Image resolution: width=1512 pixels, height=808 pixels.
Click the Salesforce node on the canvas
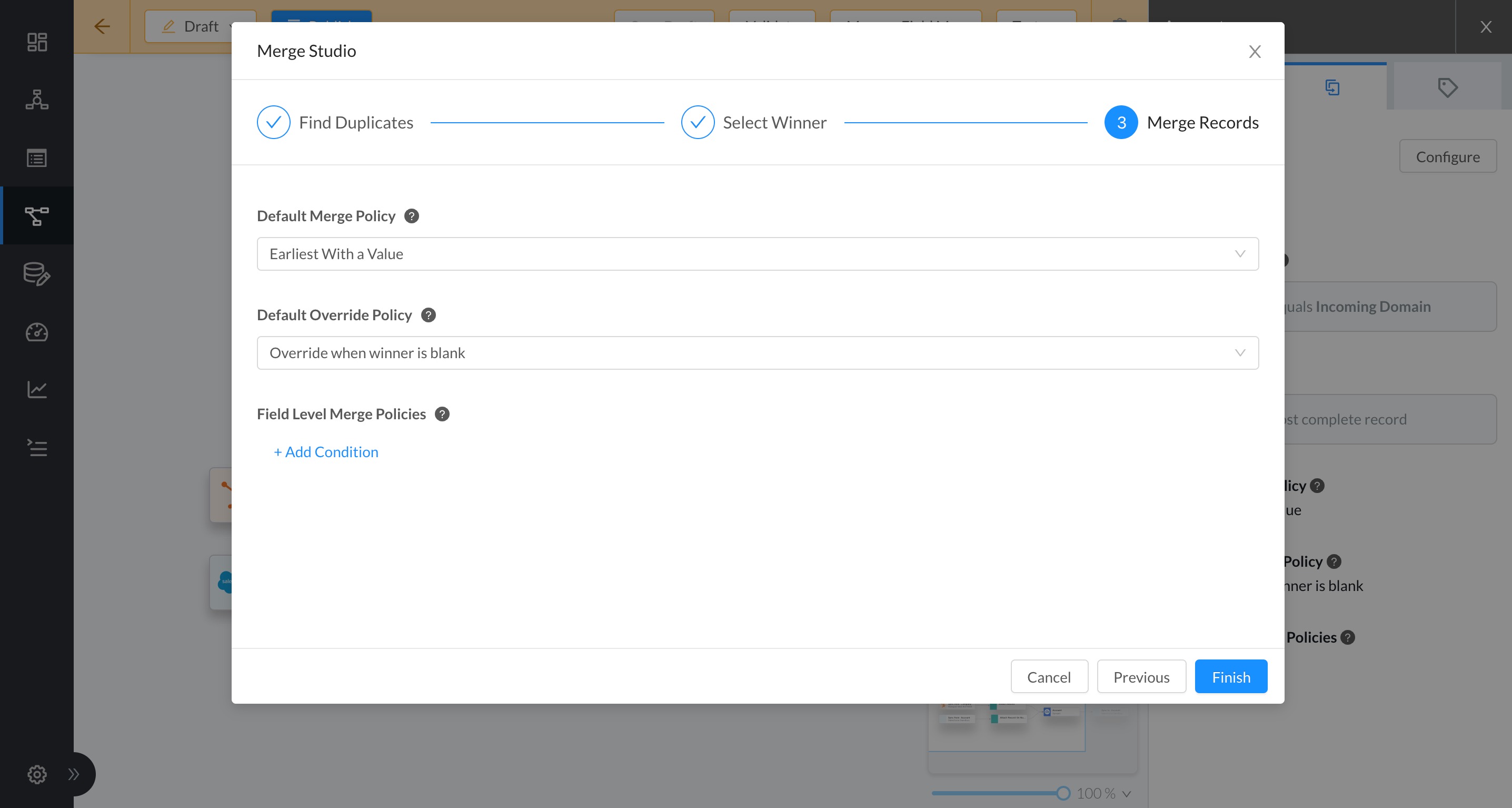pyautogui.click(x=221, y=583)
